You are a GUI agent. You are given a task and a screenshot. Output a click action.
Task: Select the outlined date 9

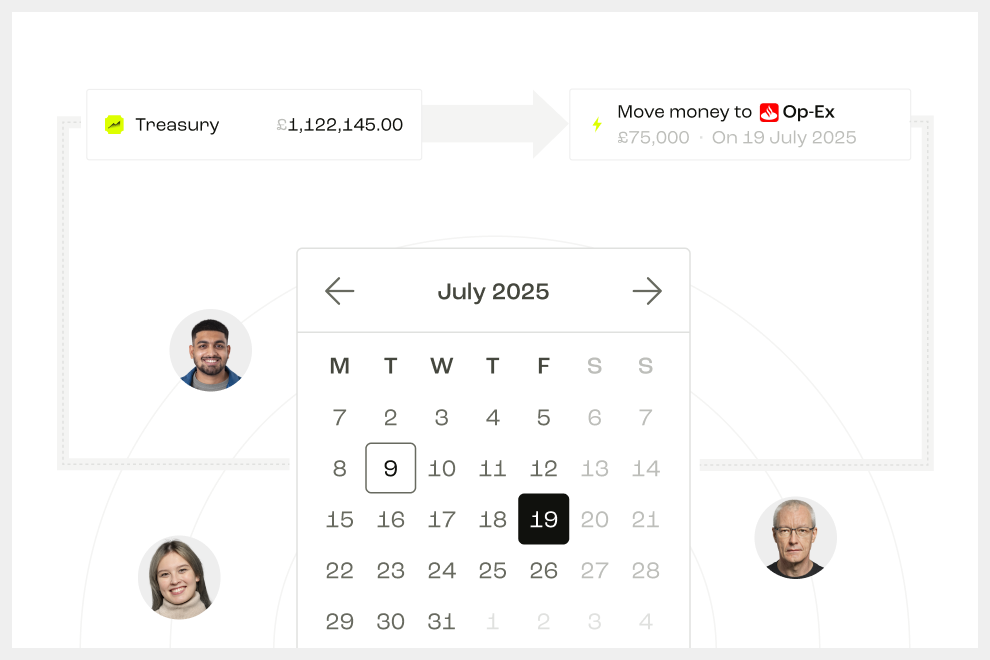coord(391,468)
